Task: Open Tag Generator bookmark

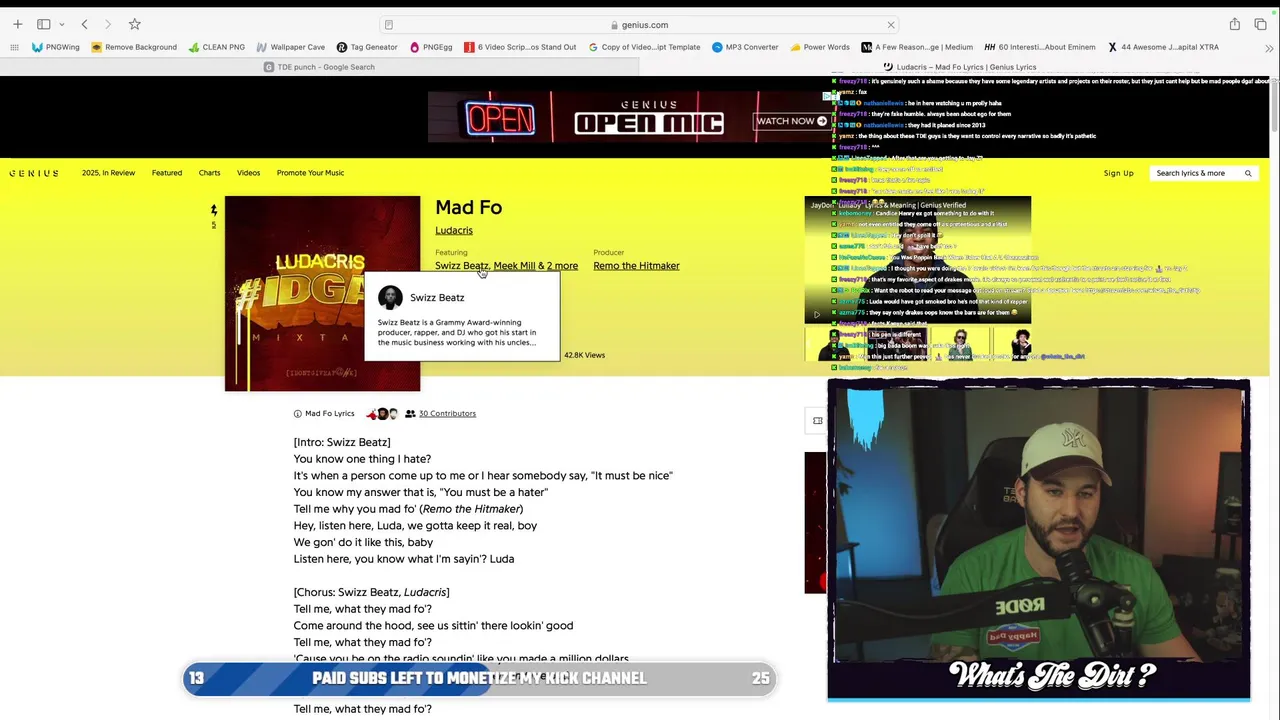Action: point(367,47)
